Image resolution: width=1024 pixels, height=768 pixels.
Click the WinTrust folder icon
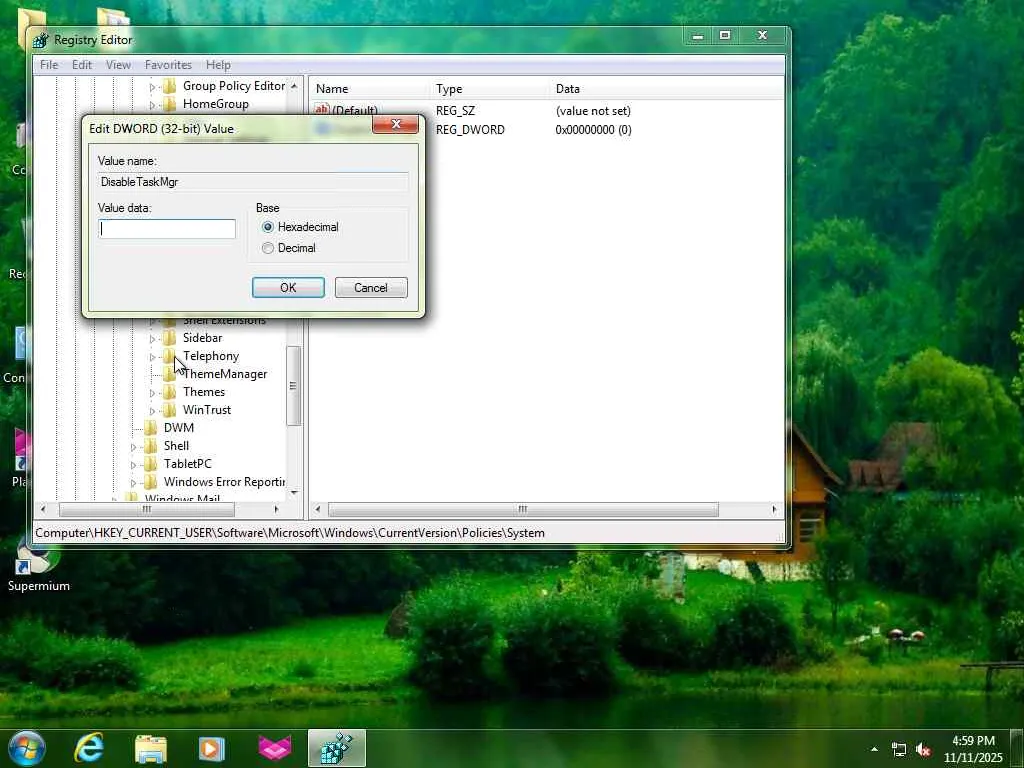coord(170,409)
